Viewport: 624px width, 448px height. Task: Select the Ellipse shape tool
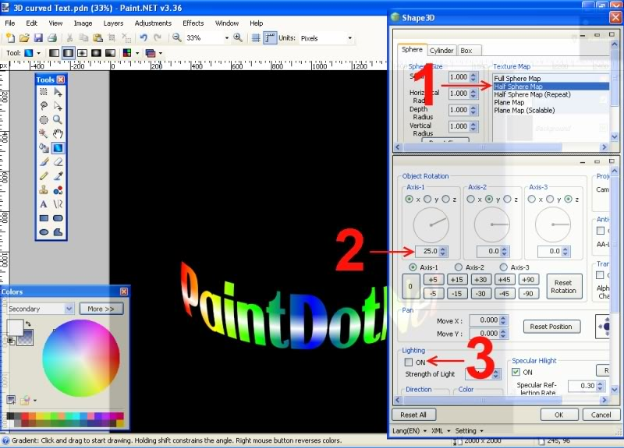click(x=44, y=232)
